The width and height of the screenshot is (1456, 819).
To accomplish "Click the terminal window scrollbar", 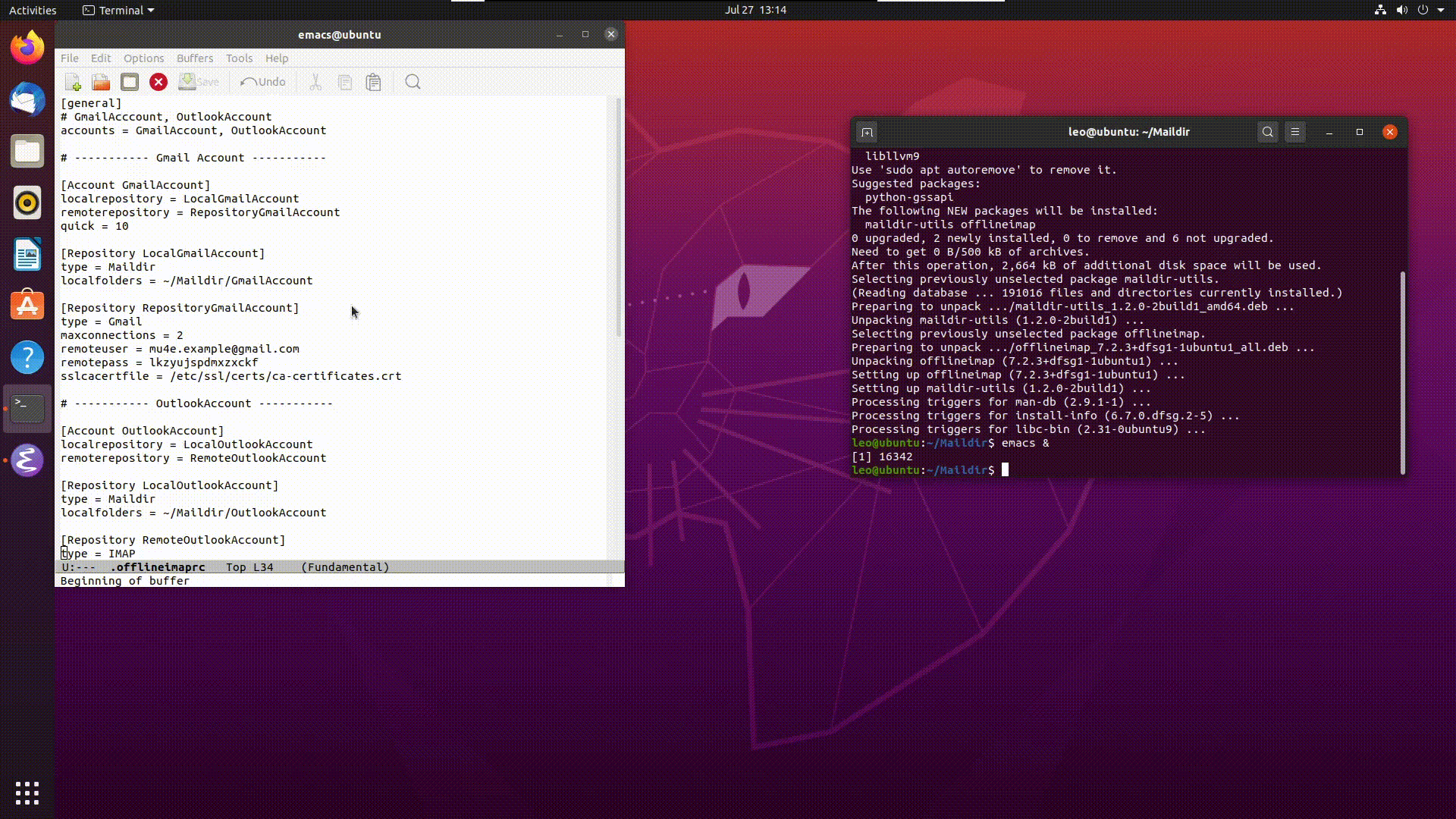I will click(1403, 372).
